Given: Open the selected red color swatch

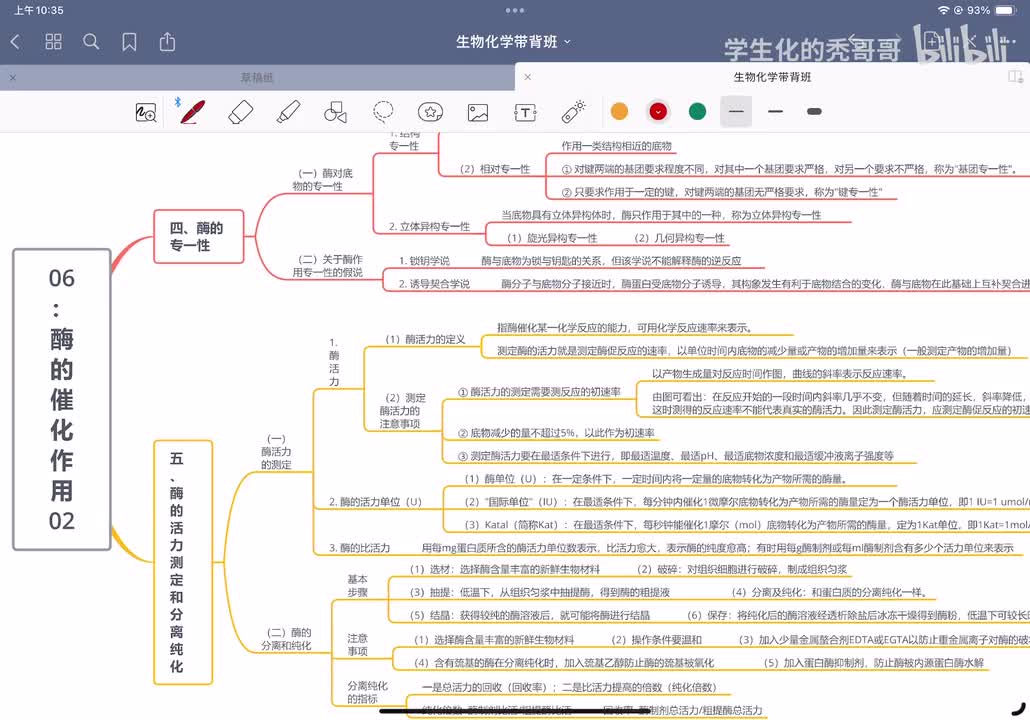Looking at the screenshot, I should tap(658, 112).
